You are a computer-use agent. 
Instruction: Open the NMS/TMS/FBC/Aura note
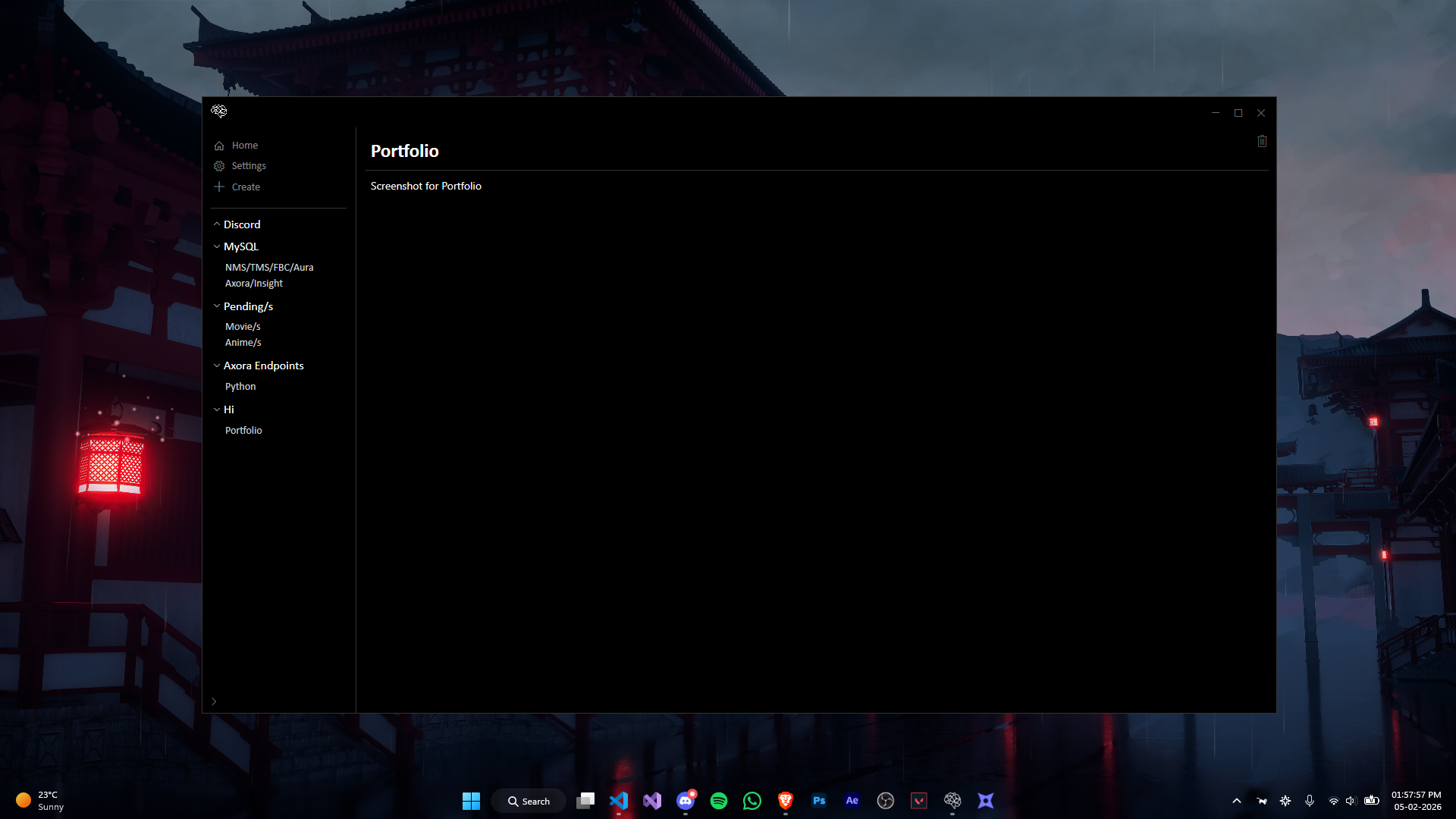pyautogui.click(x=269, y=267)
